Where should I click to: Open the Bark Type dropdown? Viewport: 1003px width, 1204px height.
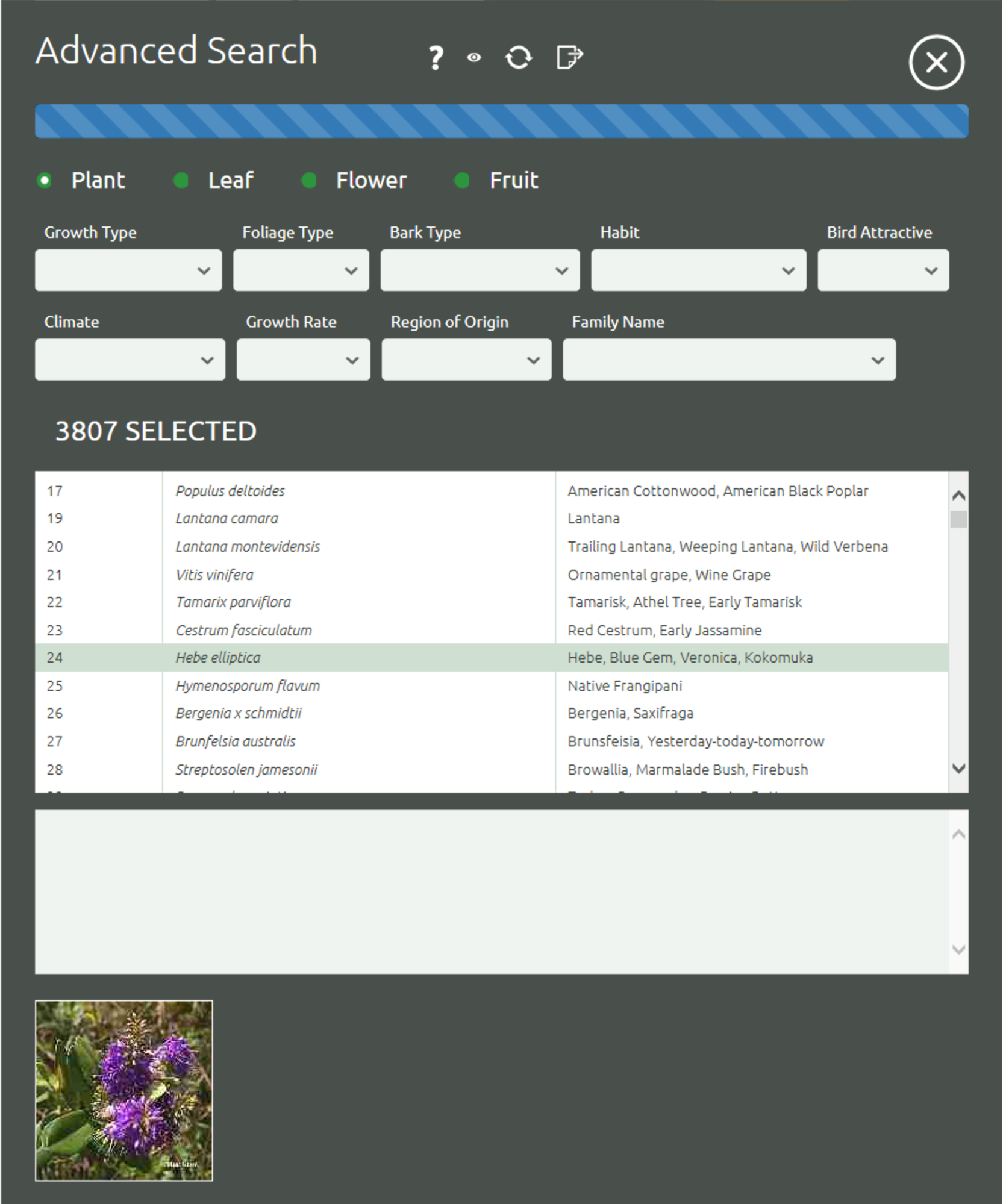click(x=480, y=270)
